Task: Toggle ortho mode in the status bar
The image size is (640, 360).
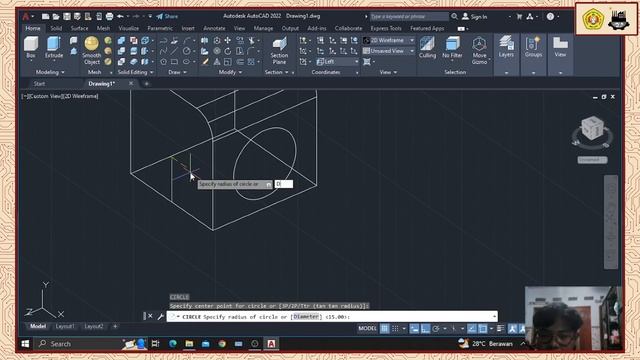Action: (x=425, y=329)
